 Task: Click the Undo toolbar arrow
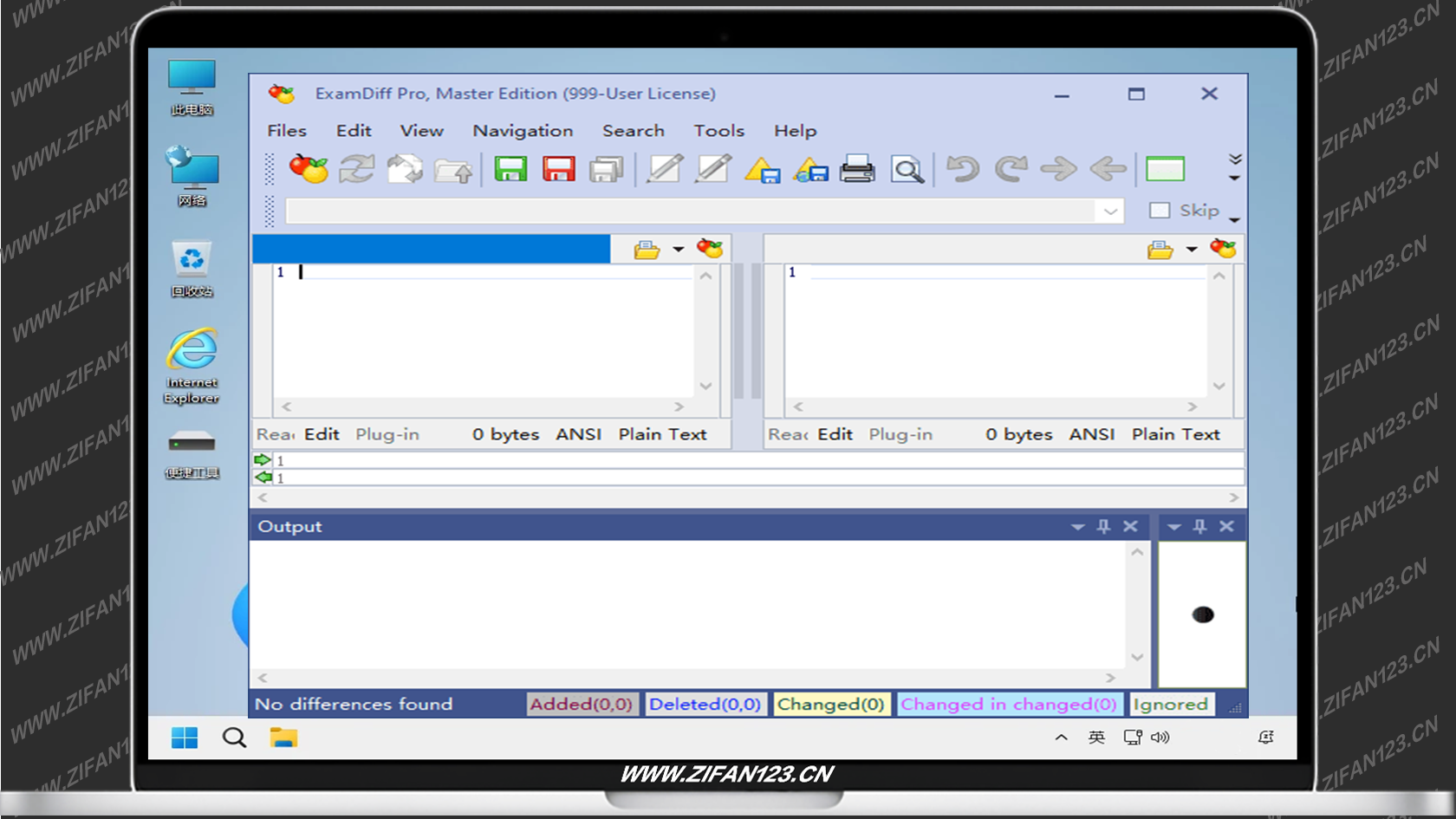click(x=962, y=169)
